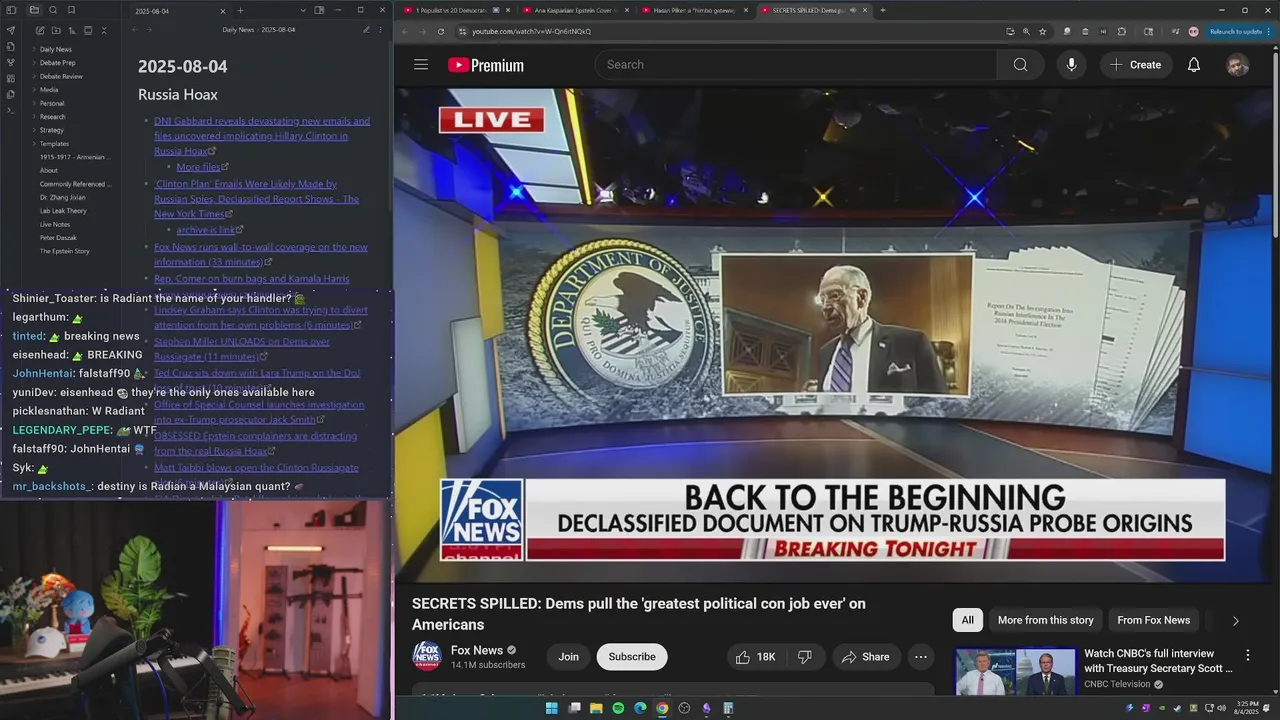1280x720 pixels.
Task: Dislike the video with thumbs down
Action: (x=804, y=657)
